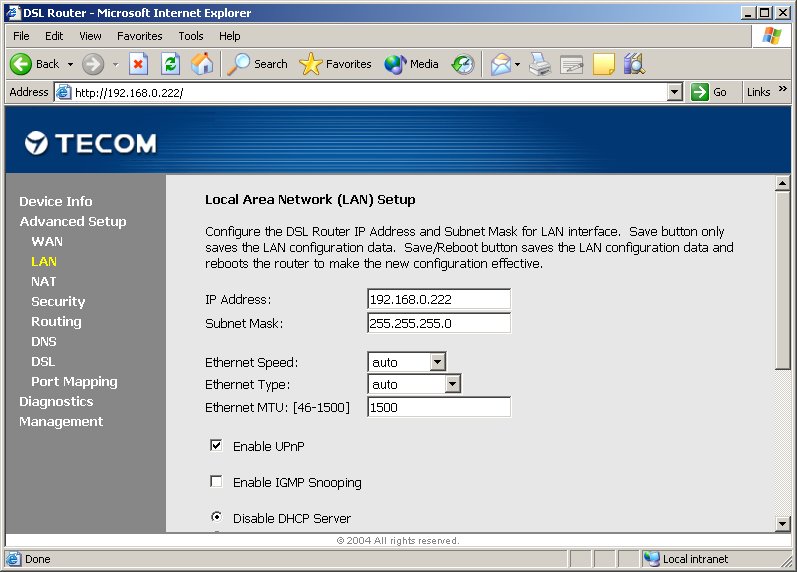The image size is (797, 572).
Task: Enable IGMP Snooping checkbox
Action: click(x=216, y=482)
